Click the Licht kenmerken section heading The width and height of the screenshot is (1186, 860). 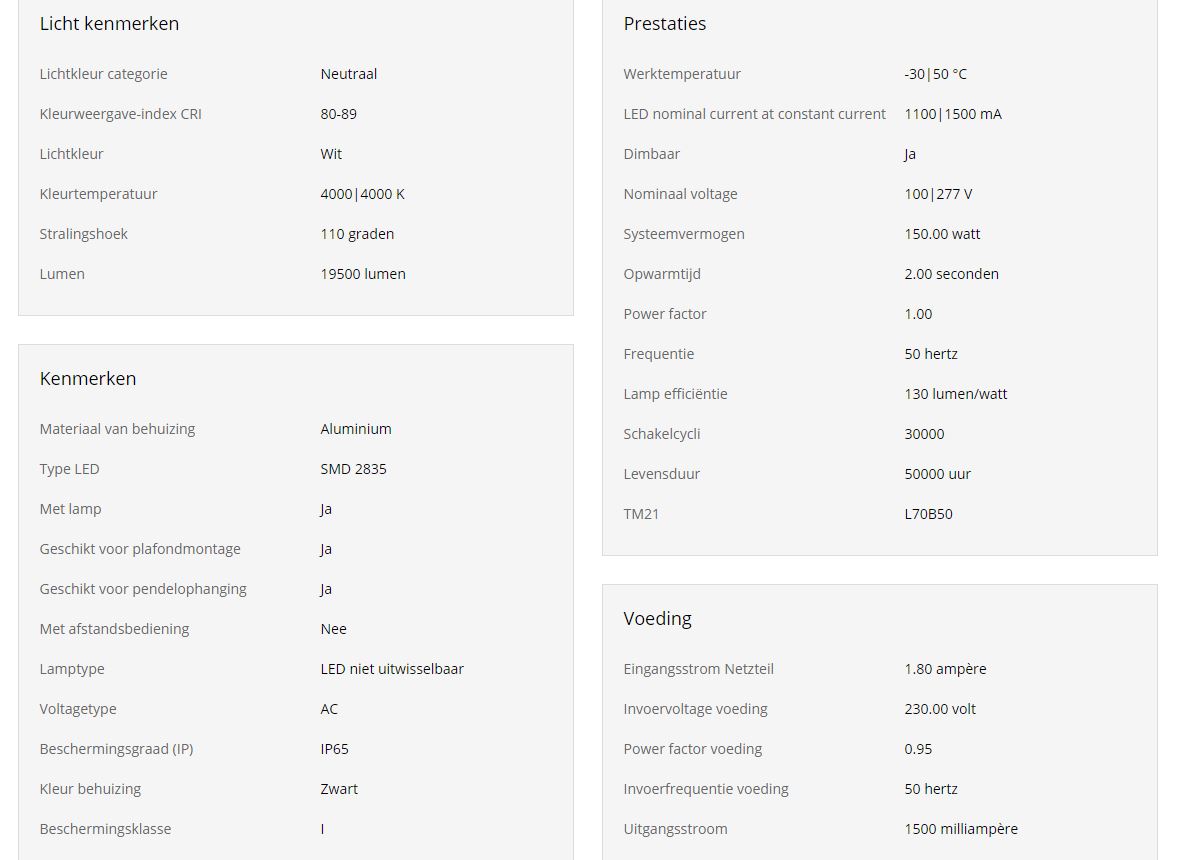(x=109, y=24)
